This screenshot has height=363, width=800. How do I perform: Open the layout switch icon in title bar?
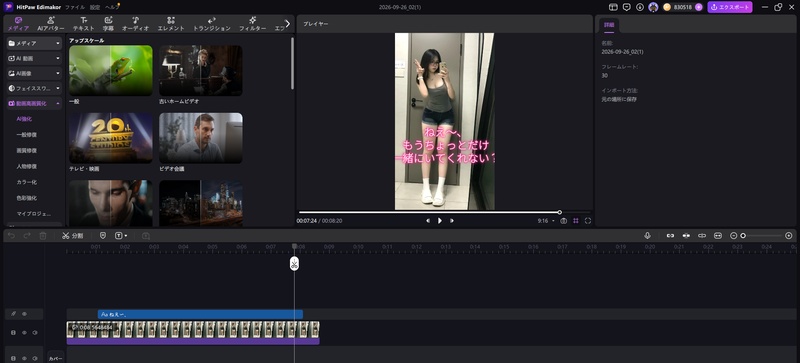613,7
